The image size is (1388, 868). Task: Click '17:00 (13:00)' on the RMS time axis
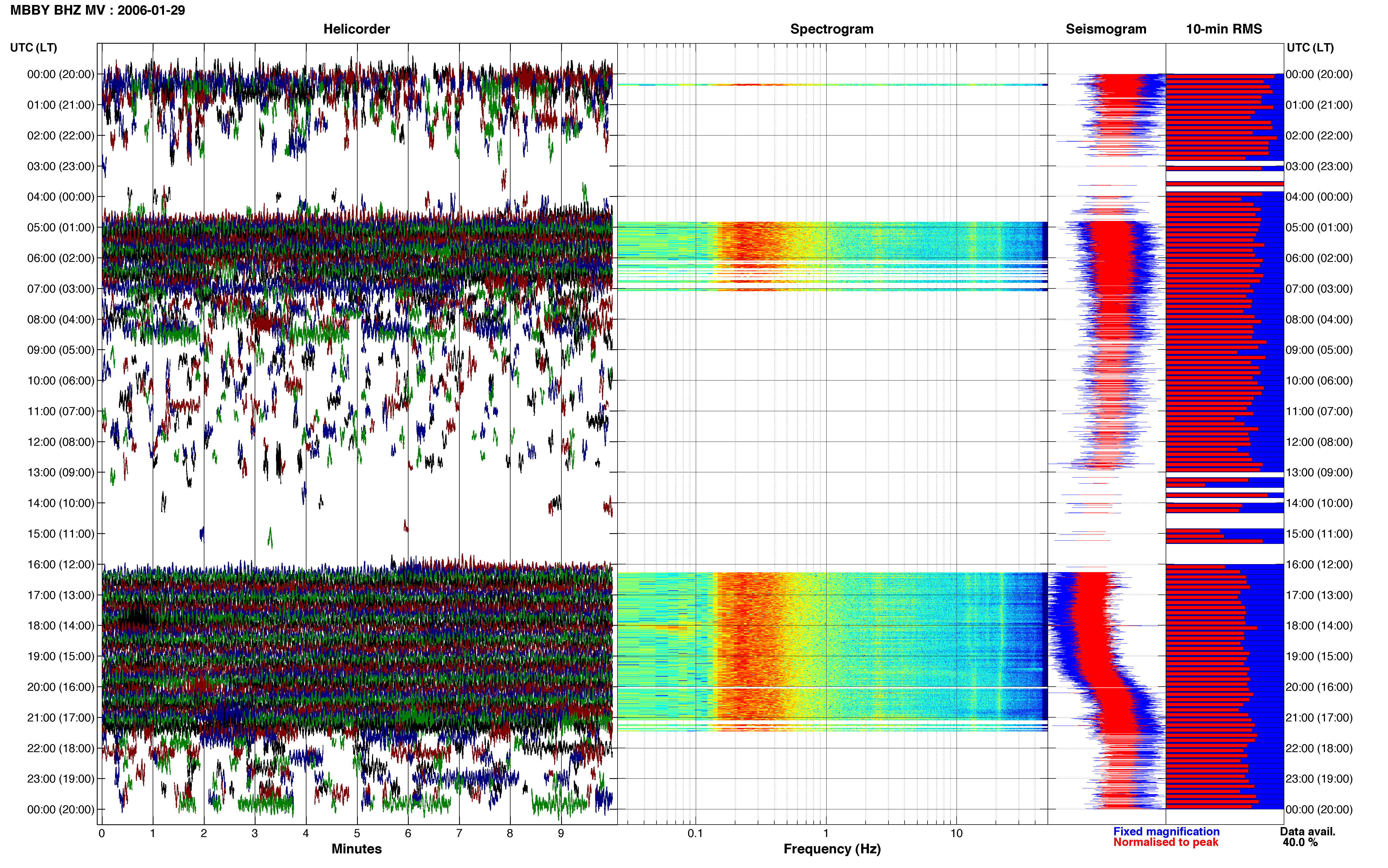tap(1319, 595)
